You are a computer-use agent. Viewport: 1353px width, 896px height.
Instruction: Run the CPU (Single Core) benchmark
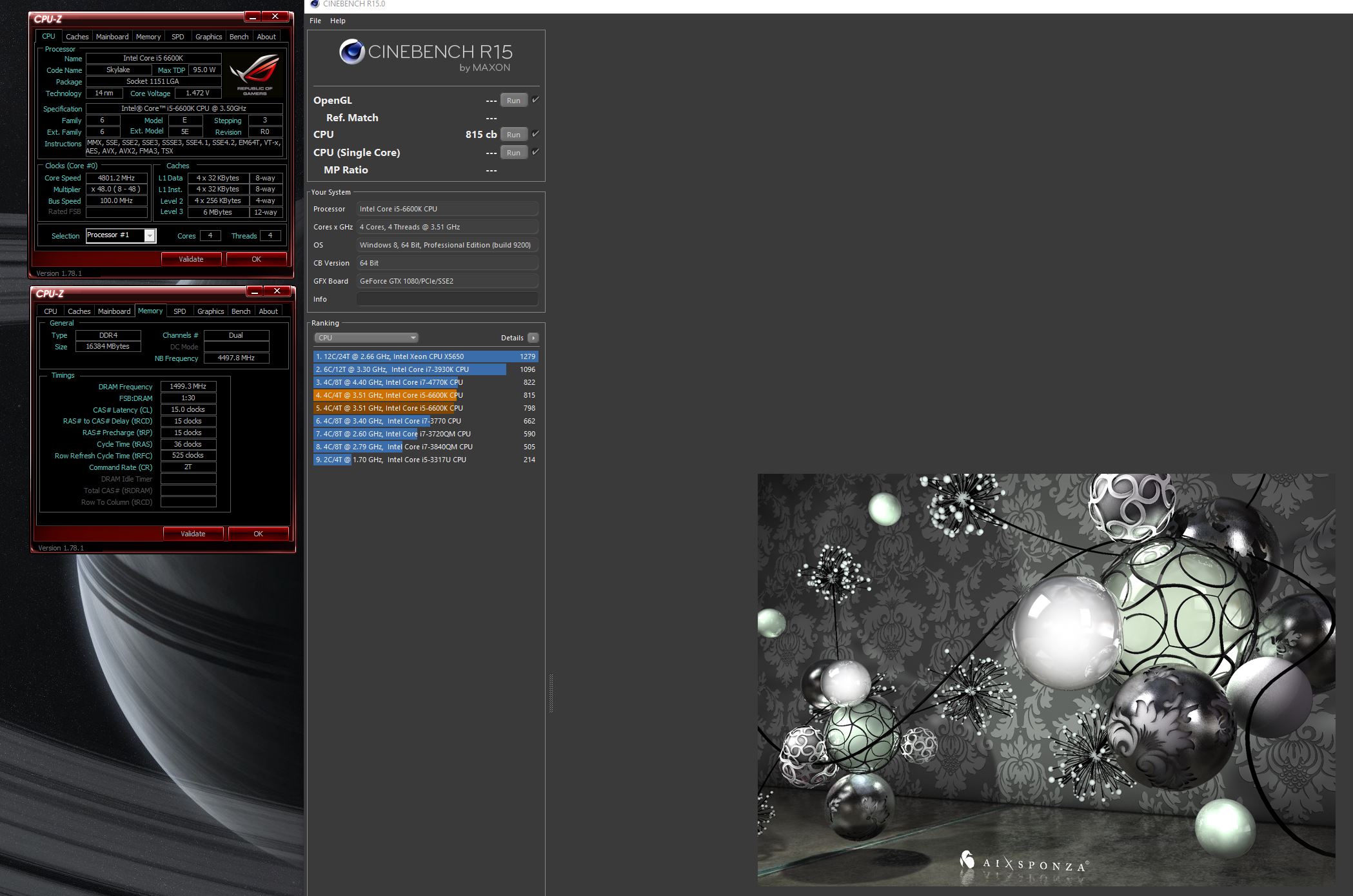tap(513, 153)
